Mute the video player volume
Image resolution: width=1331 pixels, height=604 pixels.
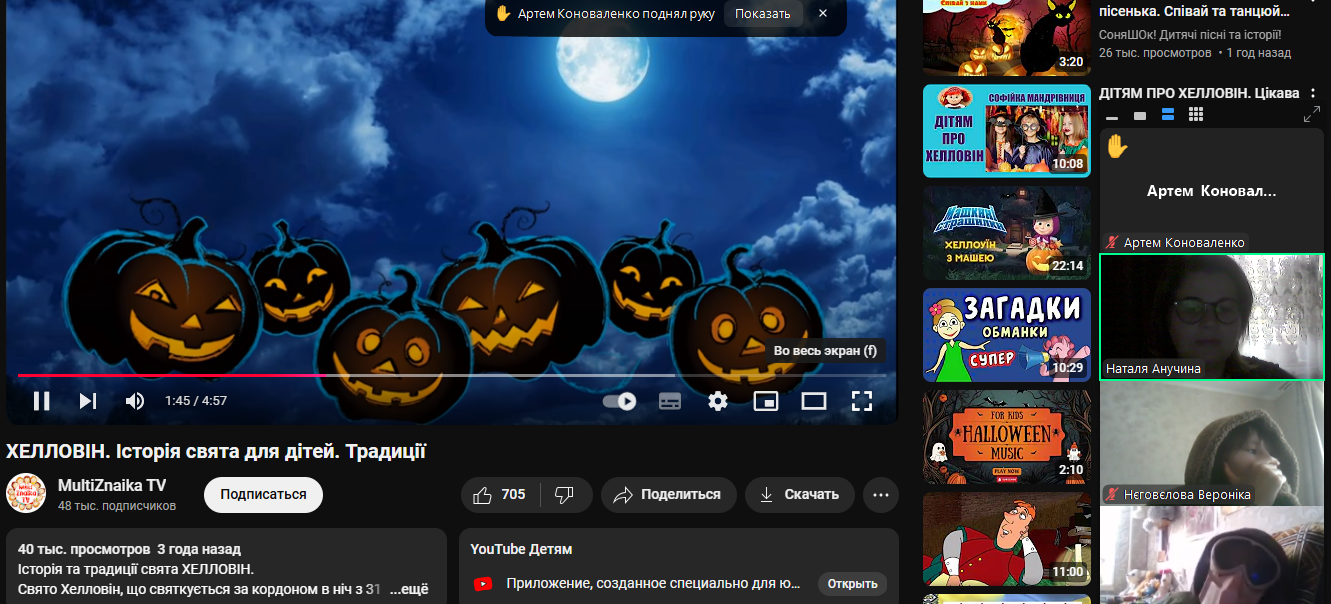tap(135, 401)
